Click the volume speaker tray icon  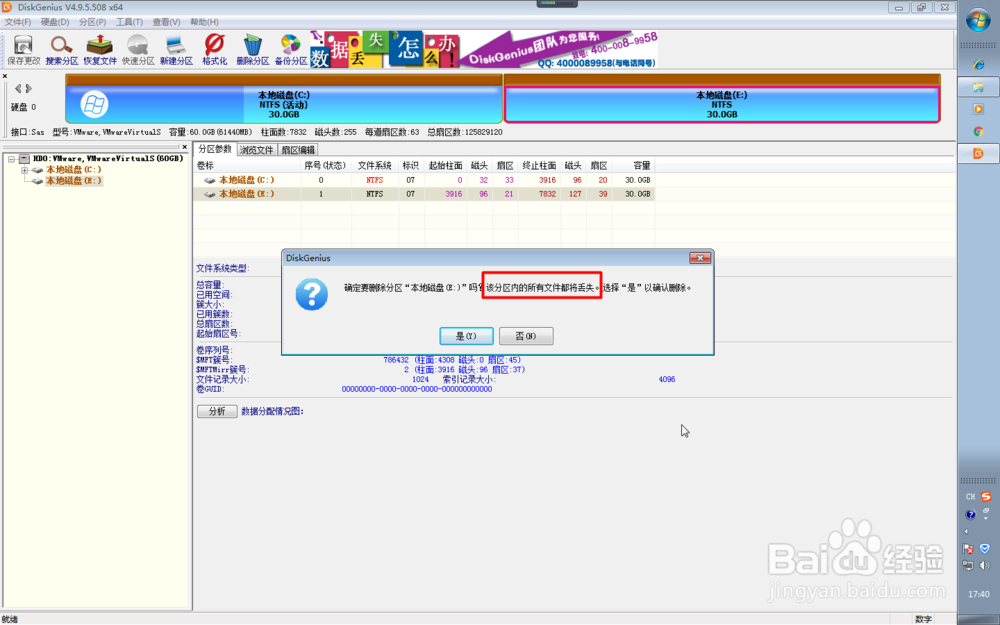[x=985, y=565]
